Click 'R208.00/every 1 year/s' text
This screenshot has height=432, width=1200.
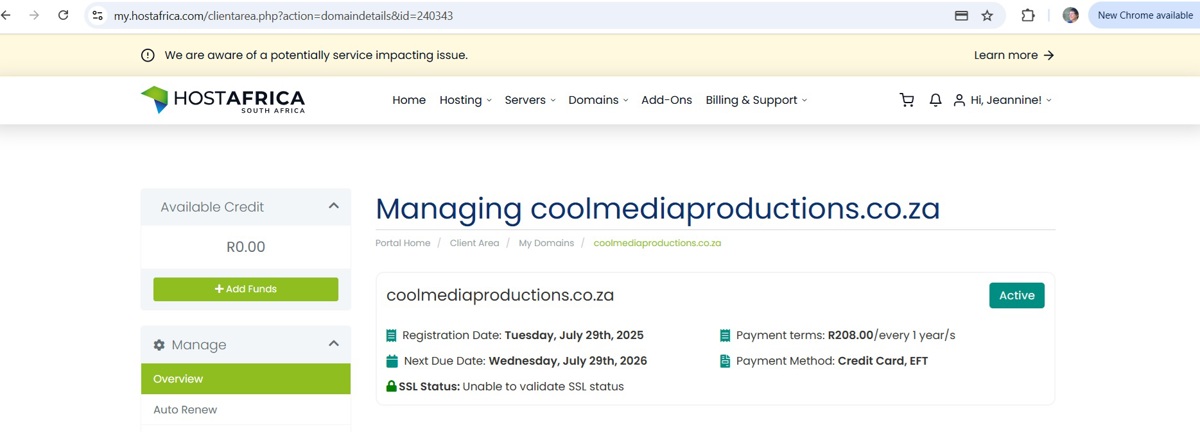(x=891, y=336)
